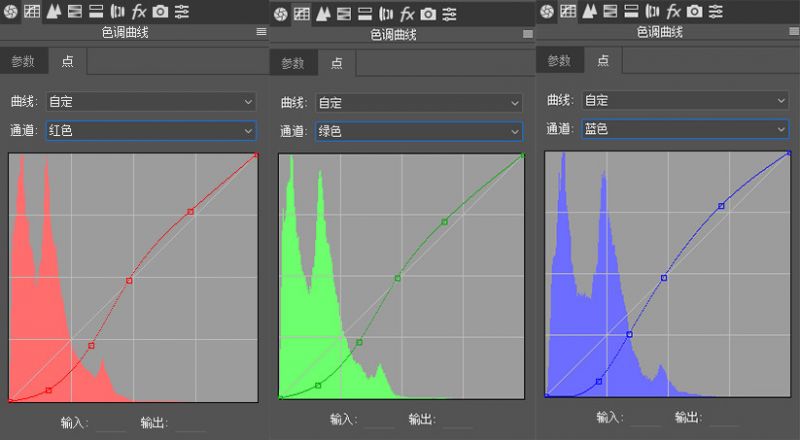Select the center control point on red curve

point(129,281)
